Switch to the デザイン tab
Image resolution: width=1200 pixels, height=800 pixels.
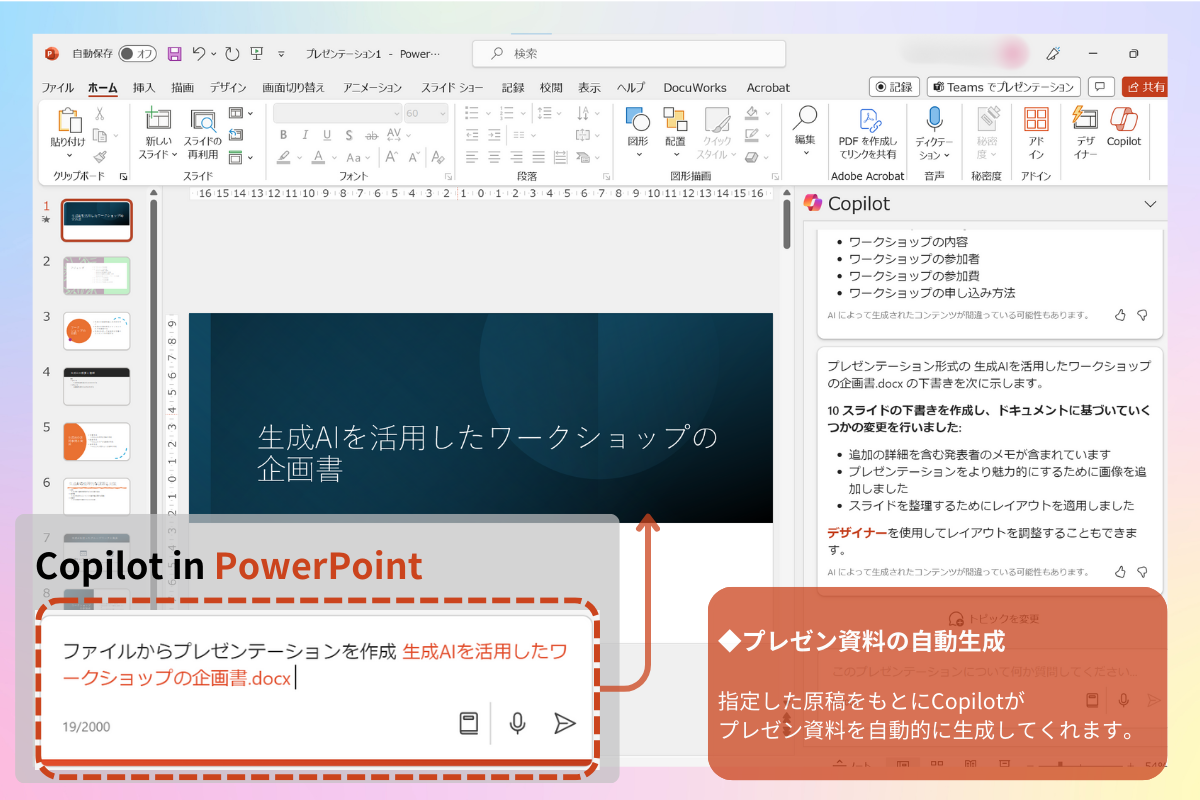pos(229,88)
